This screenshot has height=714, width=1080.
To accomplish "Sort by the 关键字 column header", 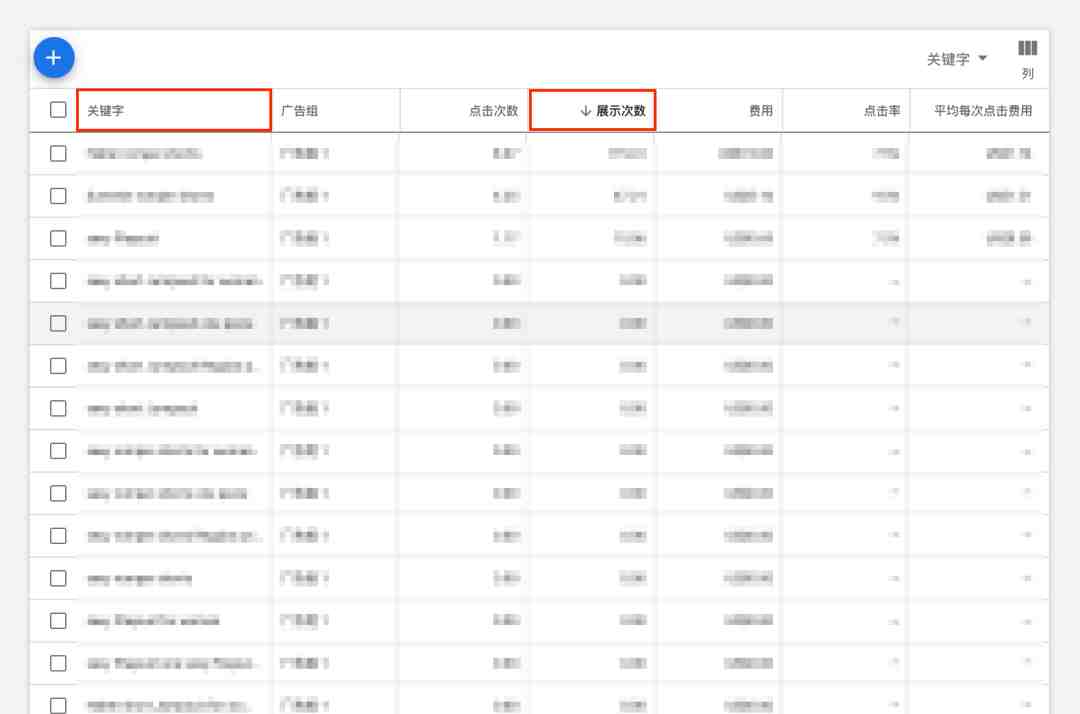I will [x=105, y=111].
